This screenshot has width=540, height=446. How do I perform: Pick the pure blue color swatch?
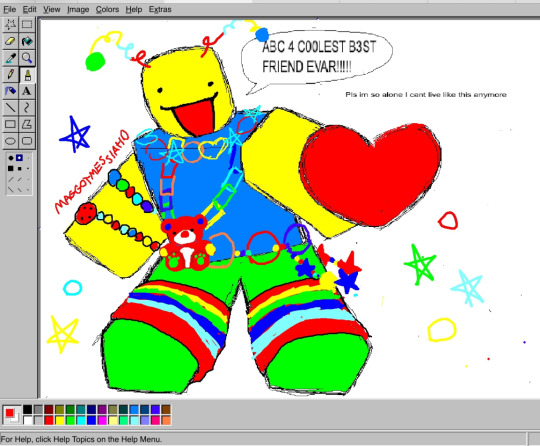point(92,420)
